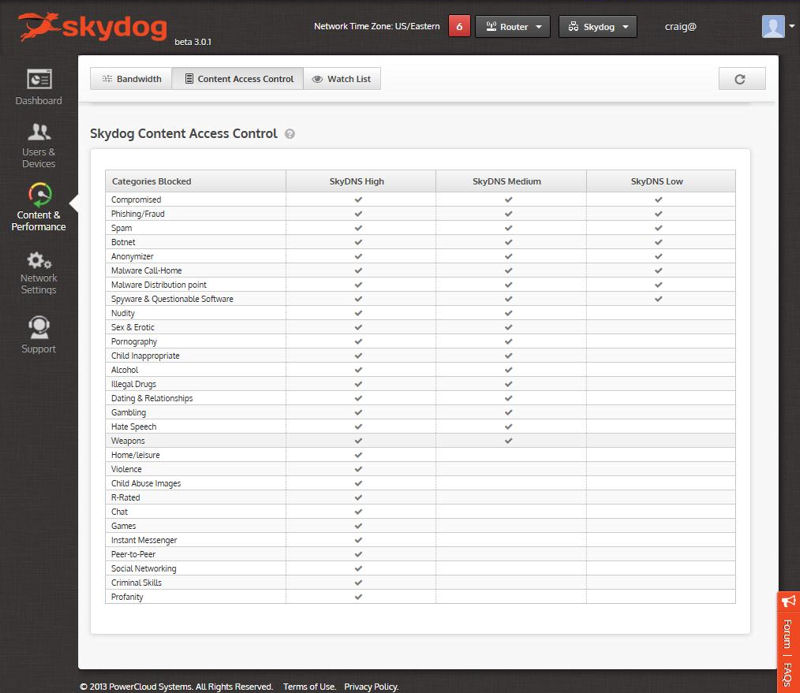Select the Malware Call-Home category
This screenshot has width=800, height=693.
[146, 270]
